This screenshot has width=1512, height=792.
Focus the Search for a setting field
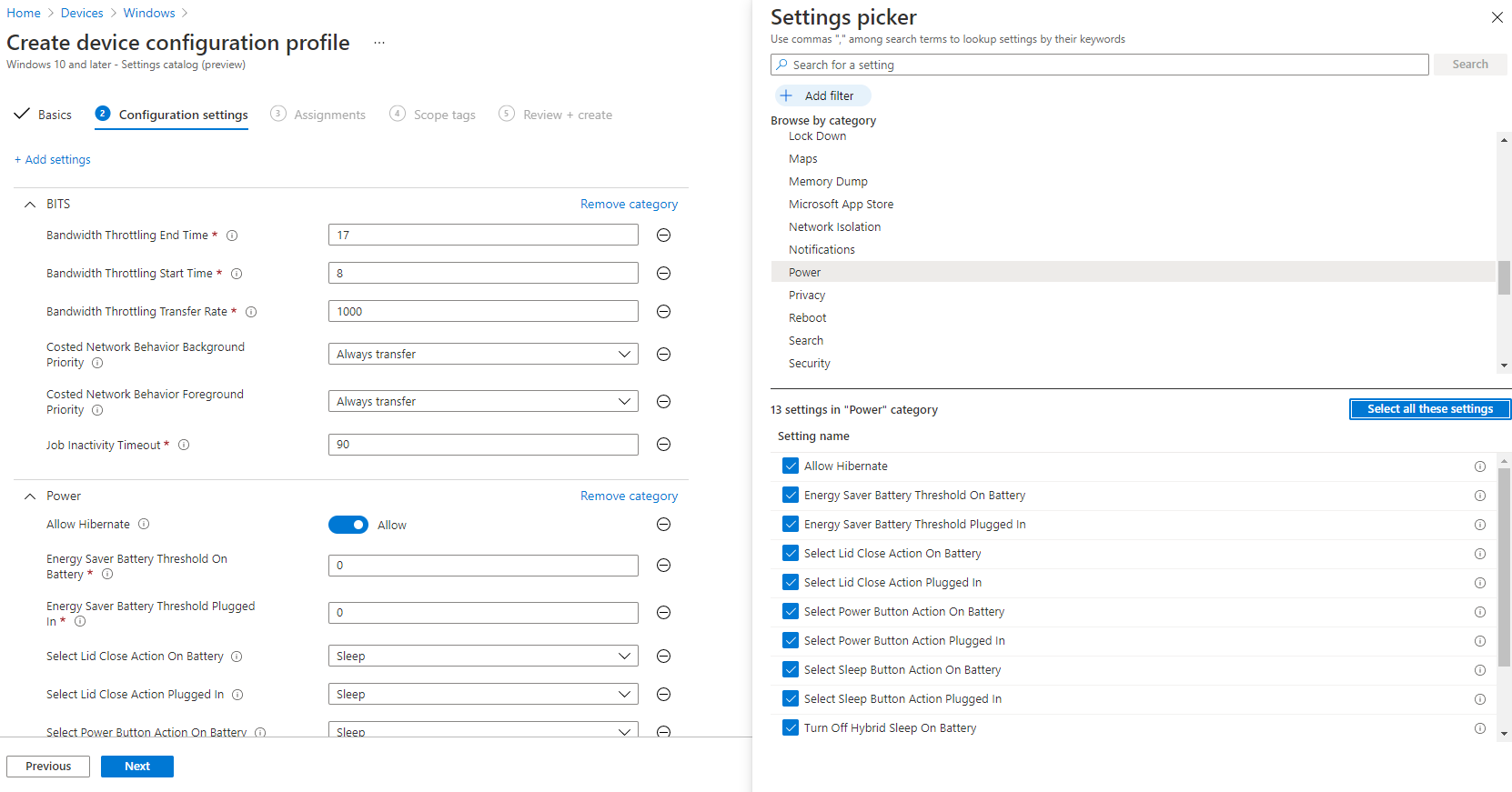click(1100, 65)
